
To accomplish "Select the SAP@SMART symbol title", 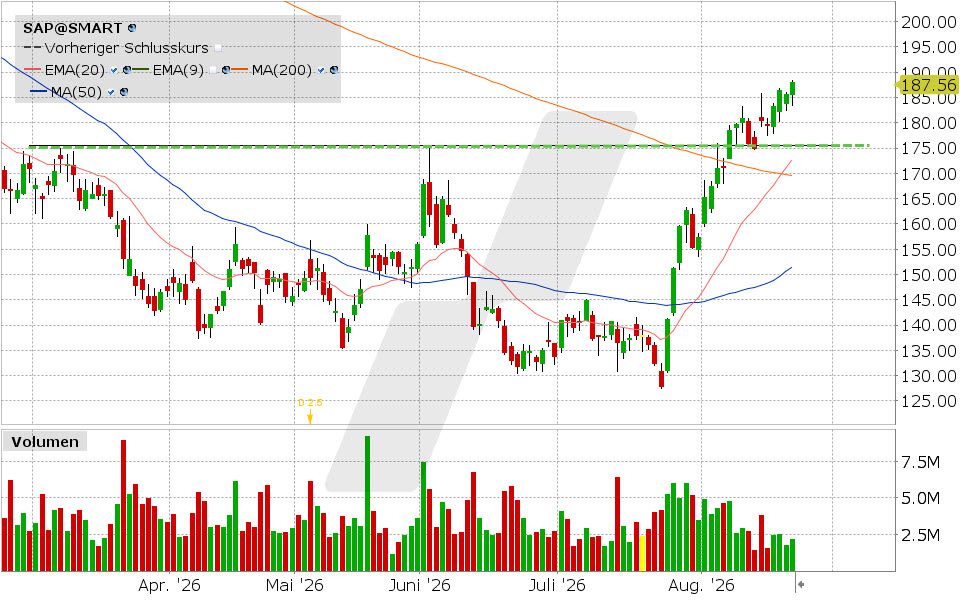I will coord(72,28).
